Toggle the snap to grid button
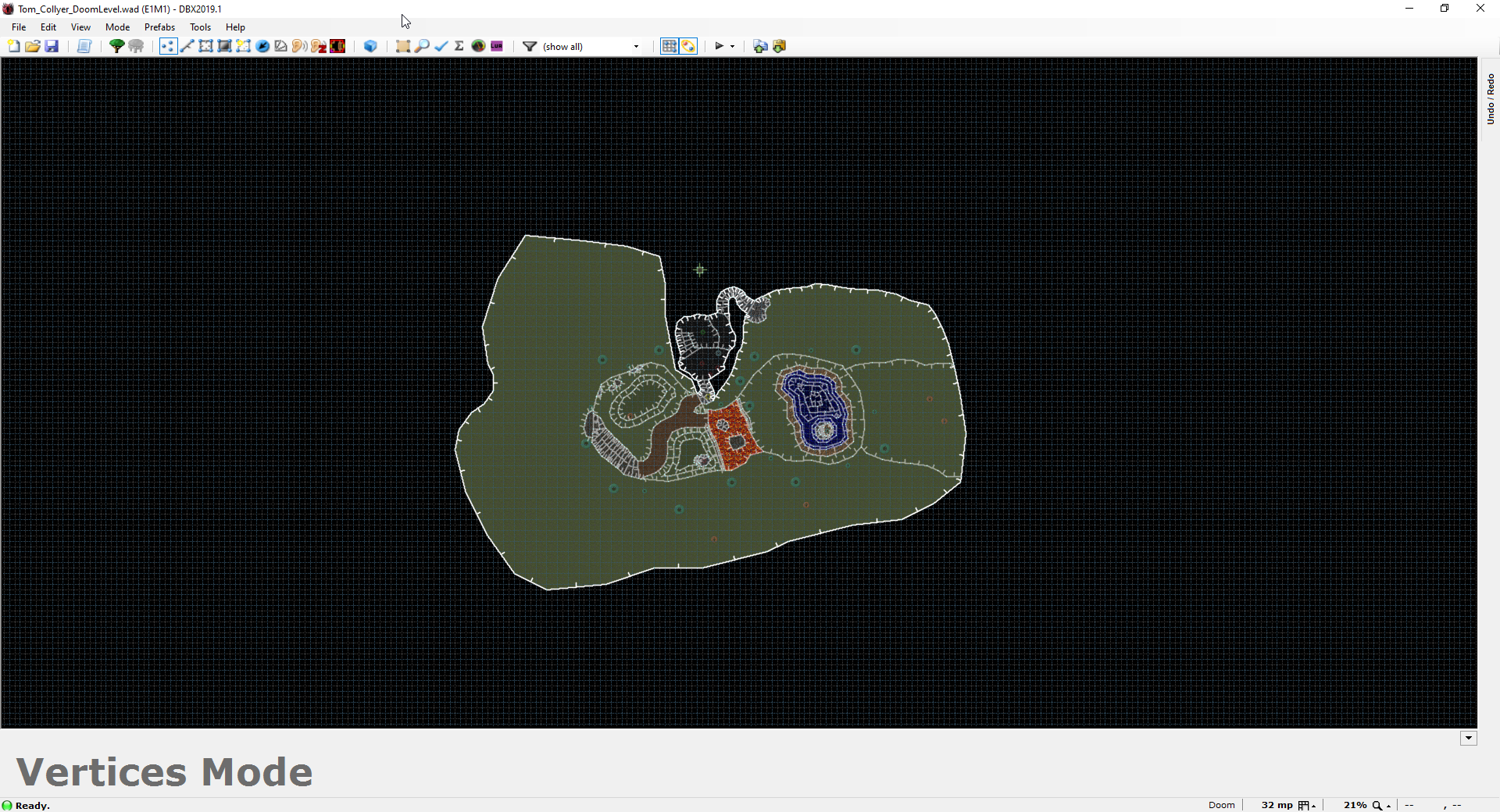 (x=670, y=46)
